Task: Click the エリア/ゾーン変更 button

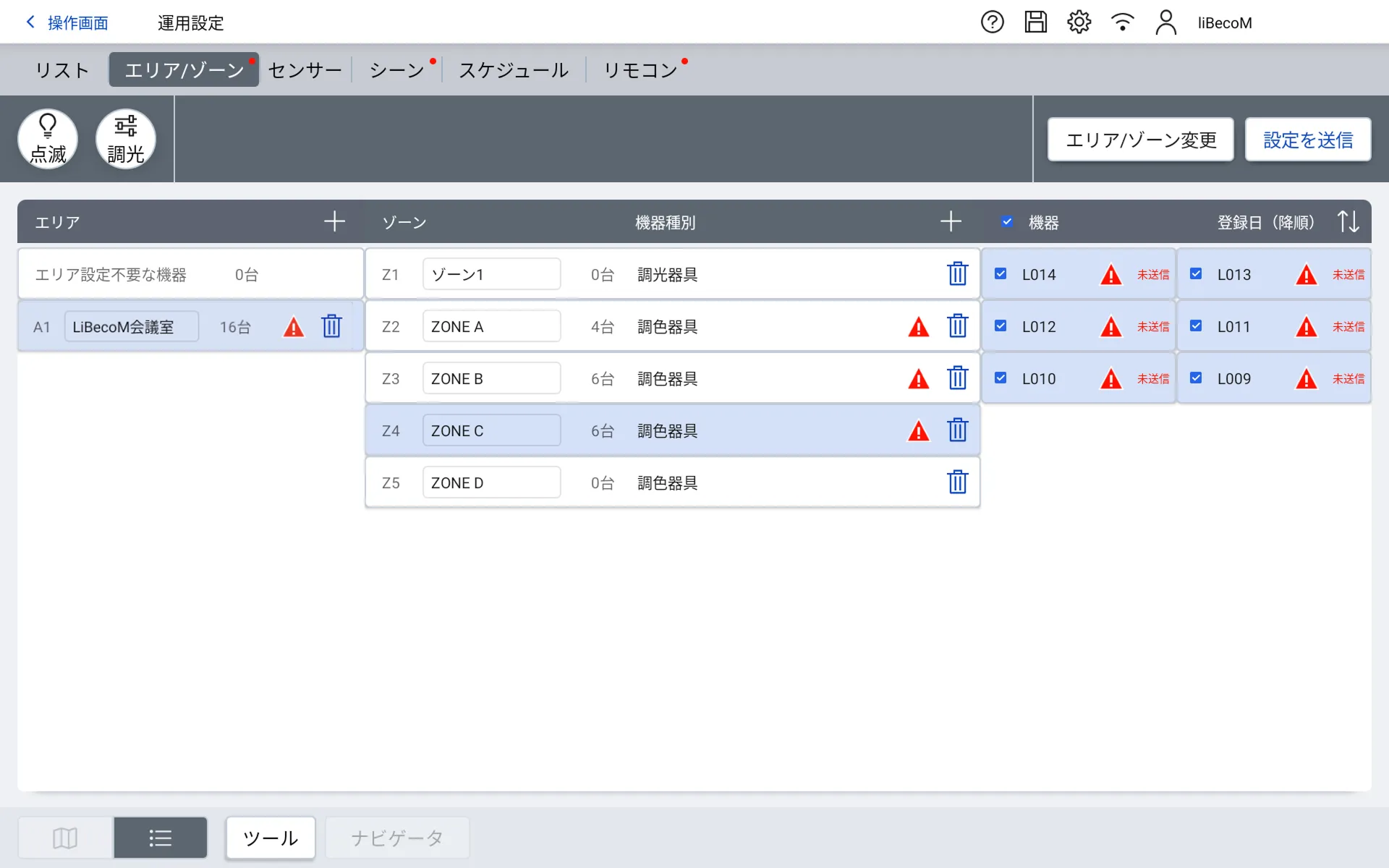Action: click(1140, 140)
